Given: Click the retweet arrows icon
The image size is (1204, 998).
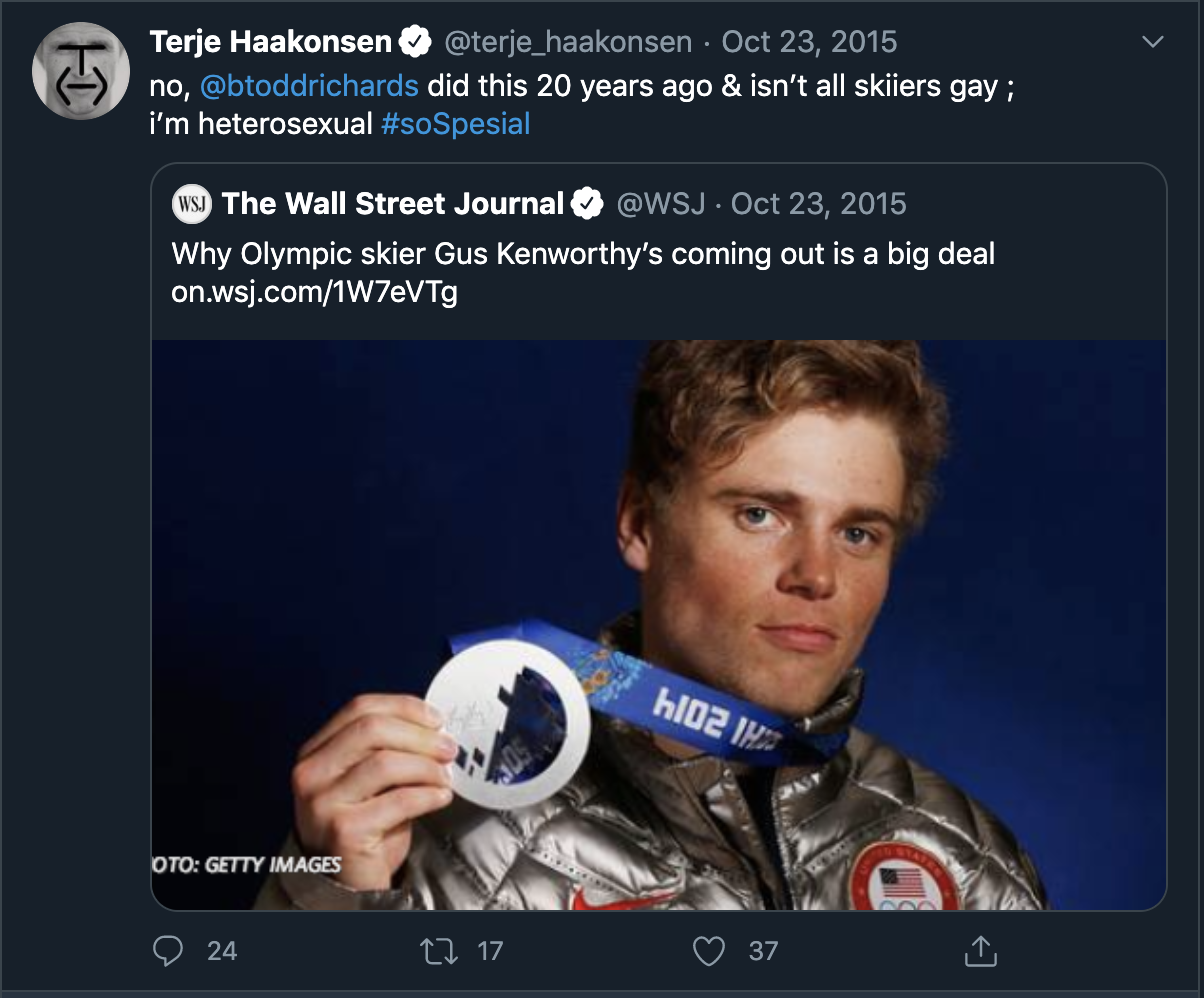Looking at the screenshot, I should point(439,950).
